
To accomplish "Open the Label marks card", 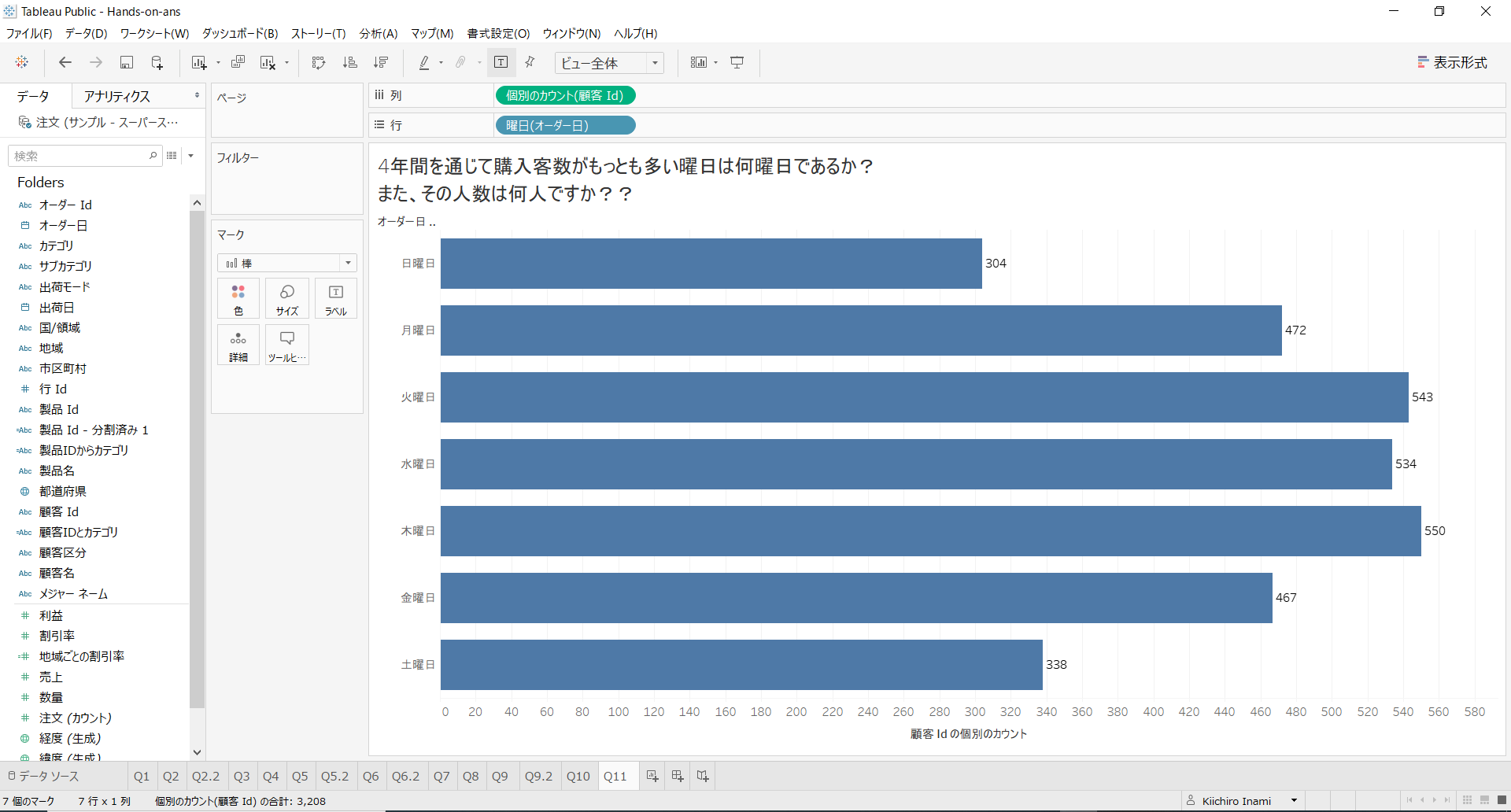I will tap(336, 299).
